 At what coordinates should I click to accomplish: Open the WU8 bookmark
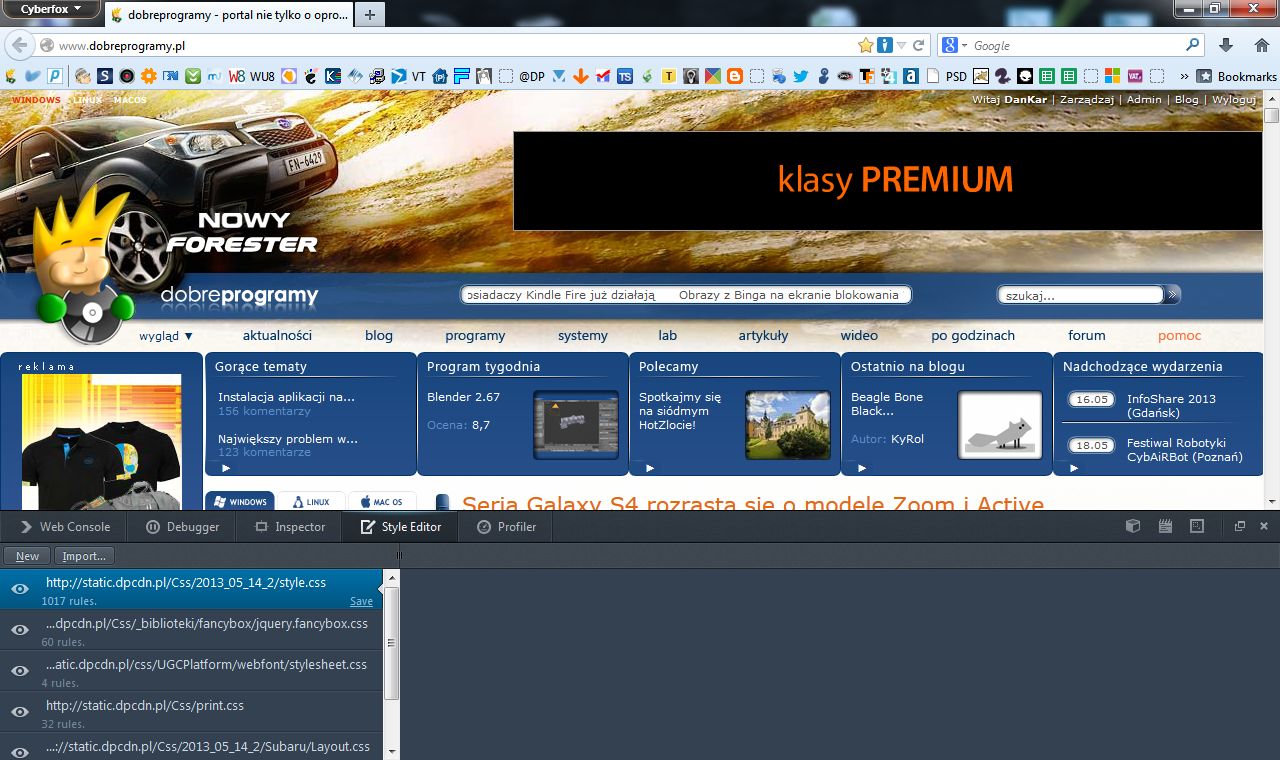coord(262,76)
